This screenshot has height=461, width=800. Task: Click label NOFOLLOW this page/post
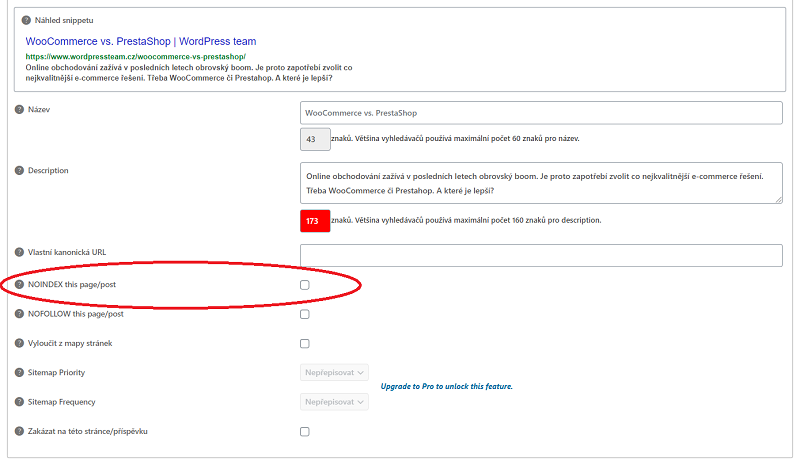click(76, 314)
